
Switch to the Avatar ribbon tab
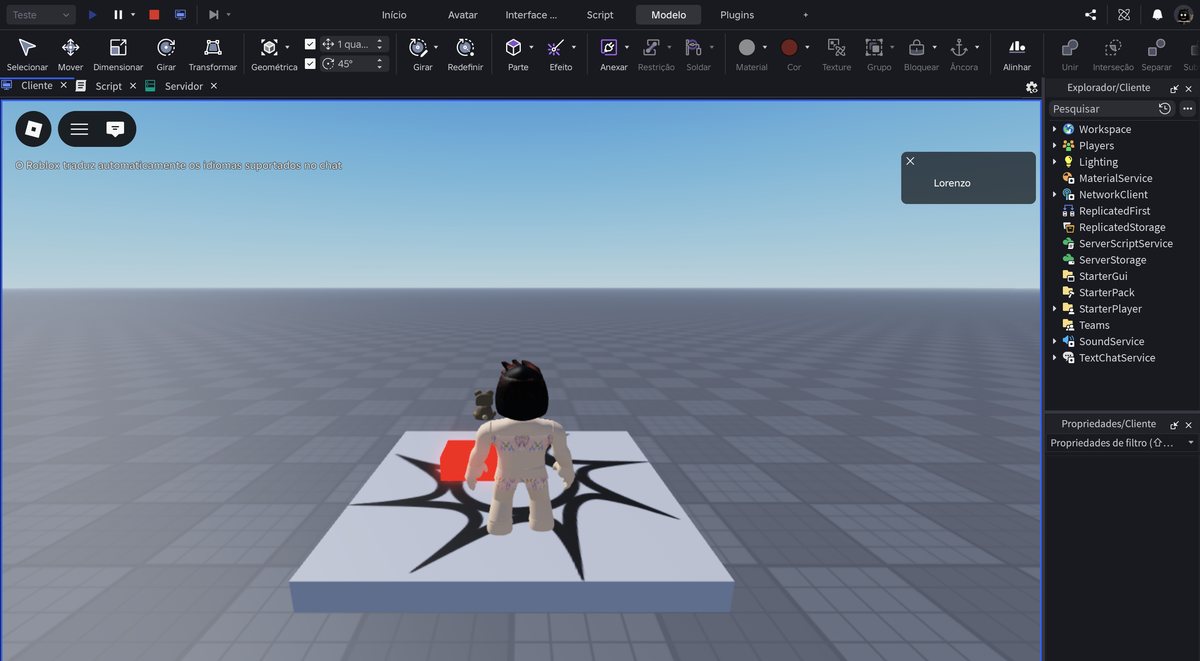[463, 15]
